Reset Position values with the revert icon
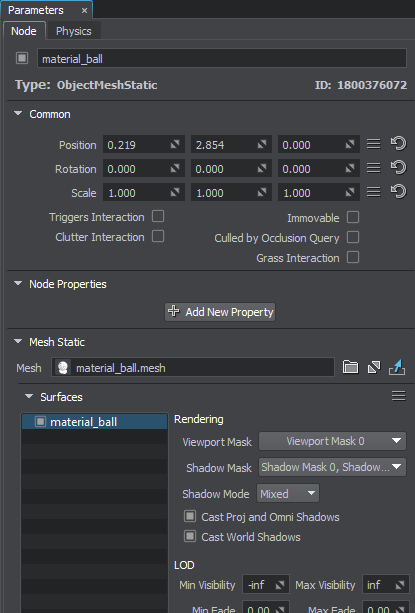 point(399,144)
